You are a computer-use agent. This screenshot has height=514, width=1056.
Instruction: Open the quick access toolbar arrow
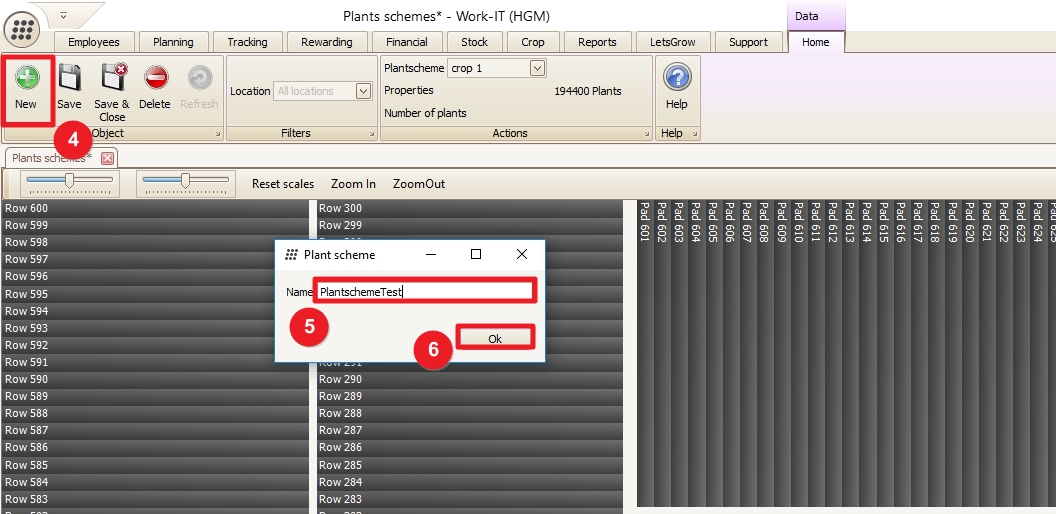point(63,15)
